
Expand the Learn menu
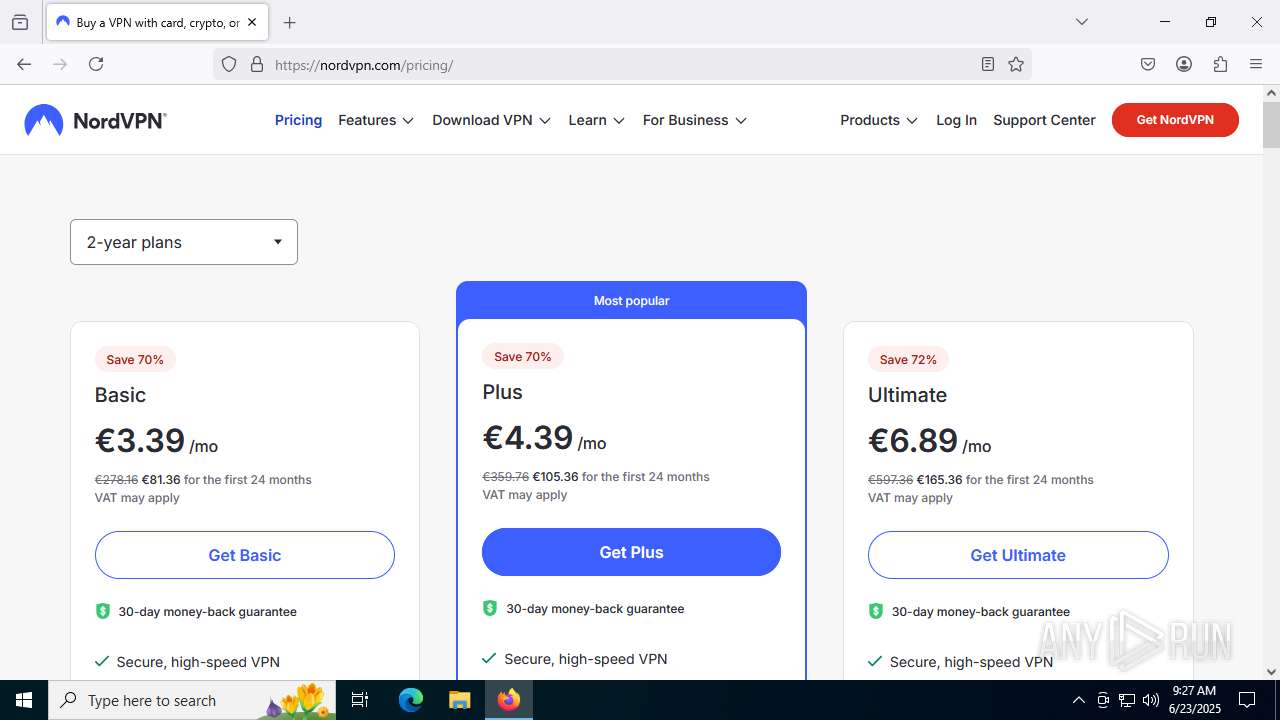tap(596, 120)
